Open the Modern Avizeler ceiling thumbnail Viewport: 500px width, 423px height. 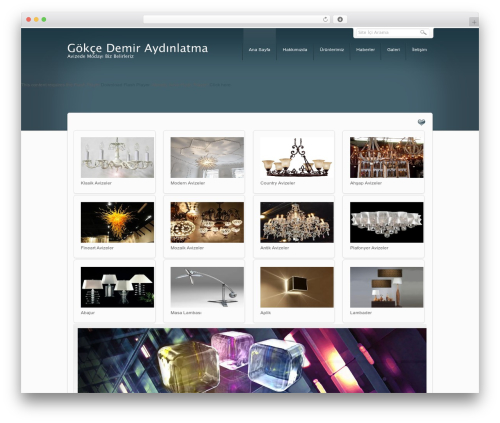click(207, 157)
